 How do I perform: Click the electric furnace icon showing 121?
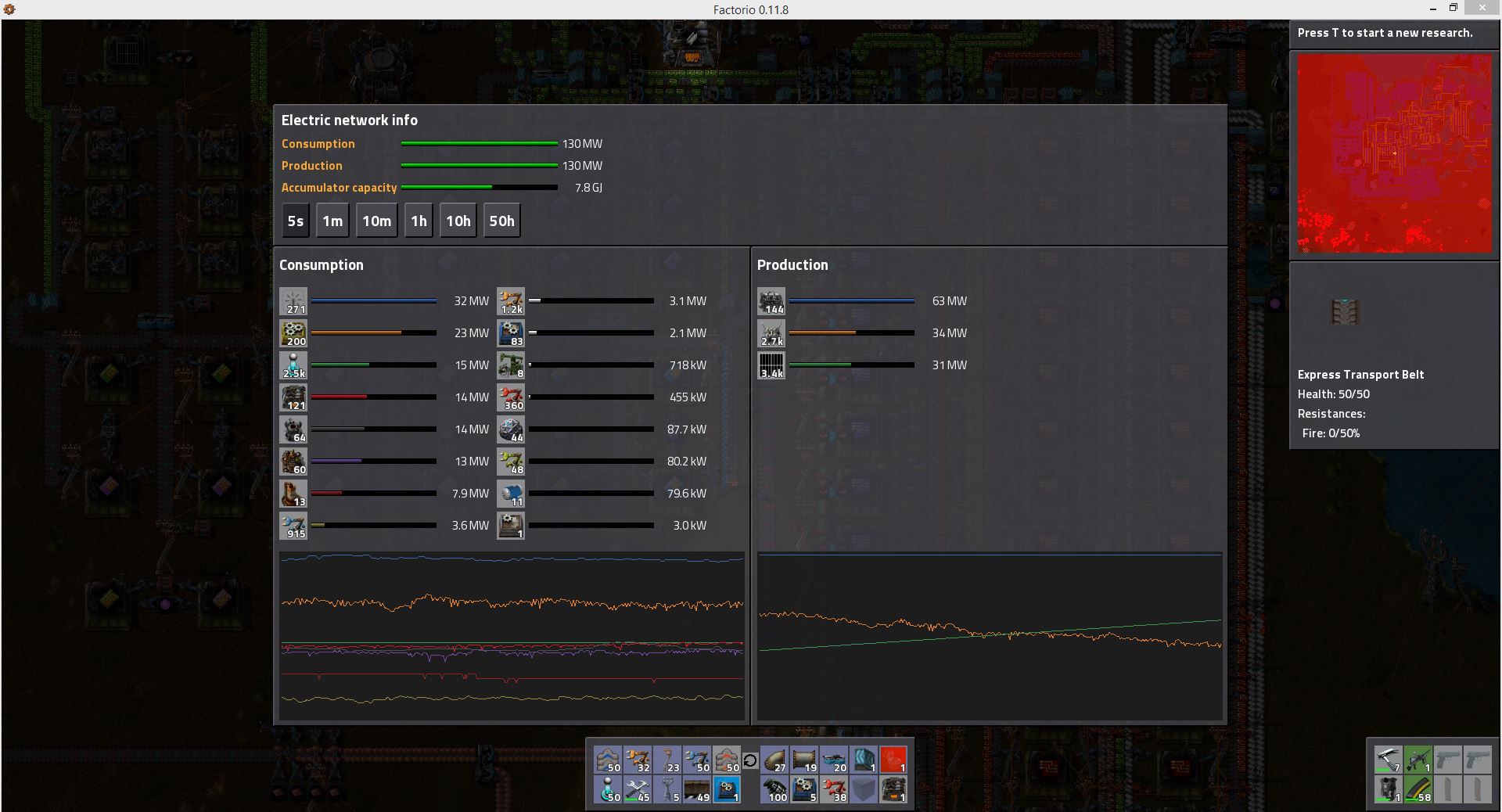pos(293,397)
